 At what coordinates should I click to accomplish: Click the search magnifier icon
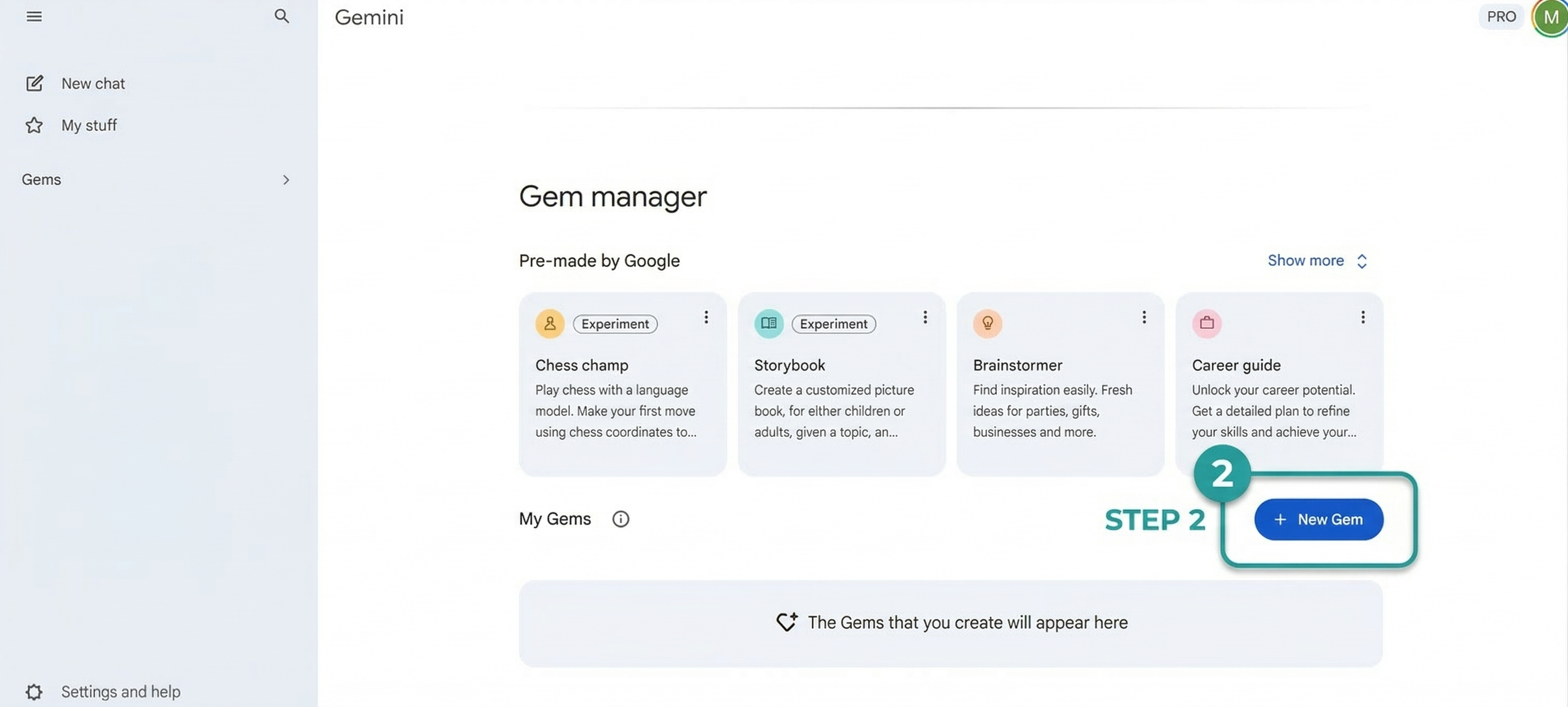coord(281,16)
